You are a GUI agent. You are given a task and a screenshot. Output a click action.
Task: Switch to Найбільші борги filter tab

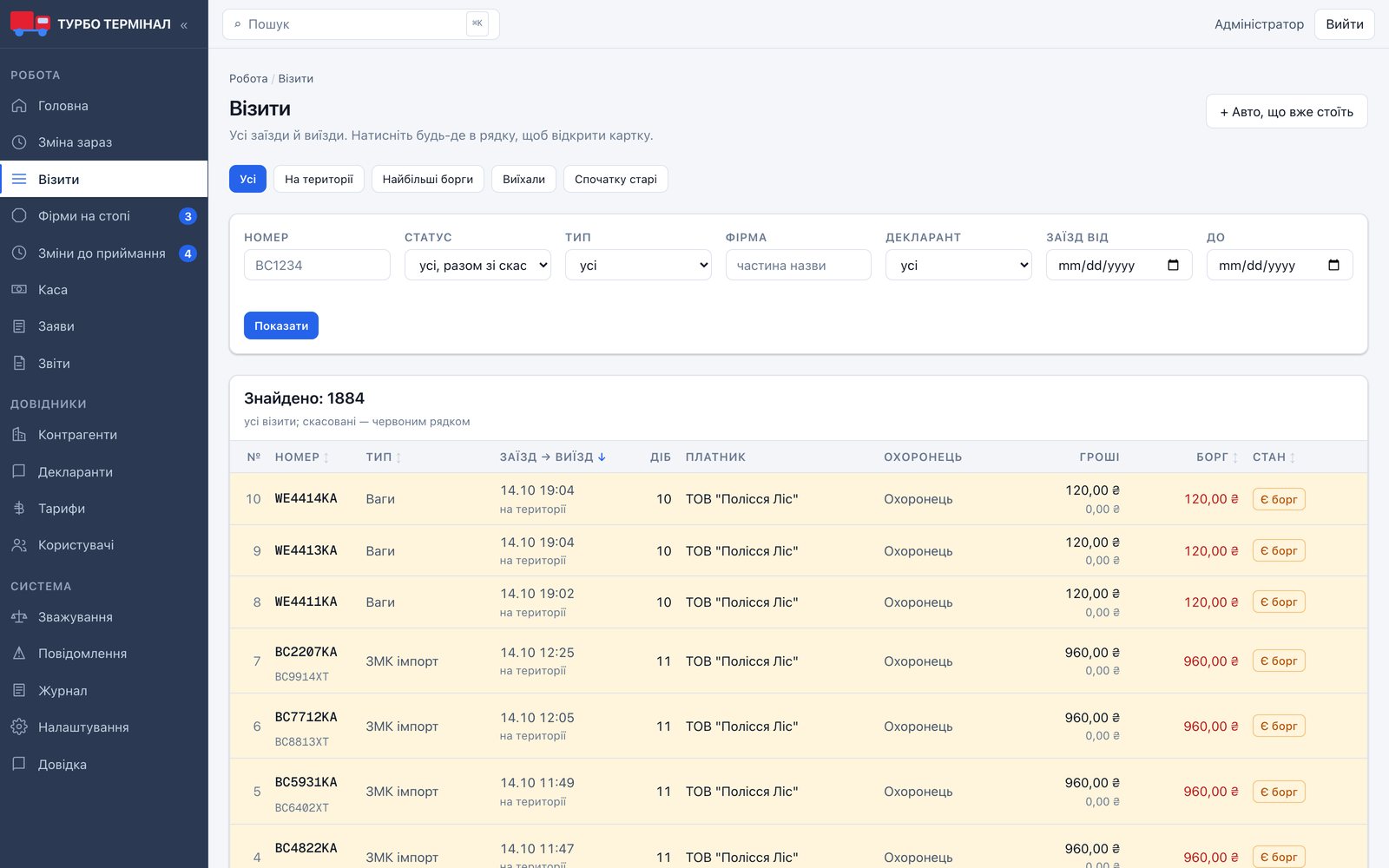click(x=428, y=179)
